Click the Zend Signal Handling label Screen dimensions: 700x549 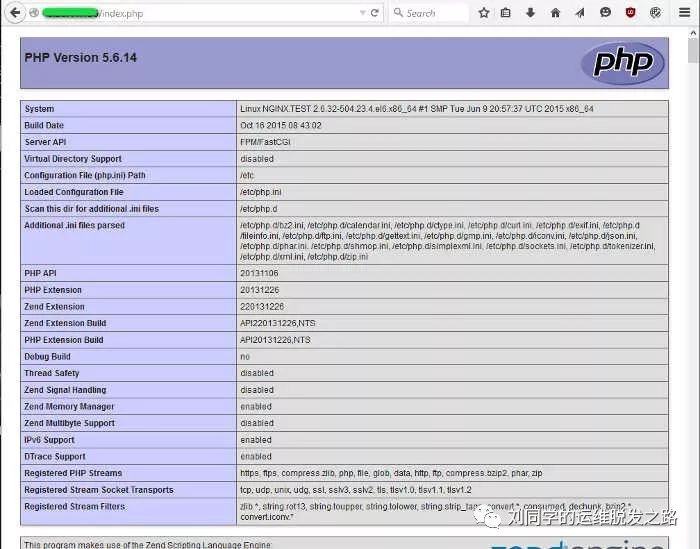(65, 390)
